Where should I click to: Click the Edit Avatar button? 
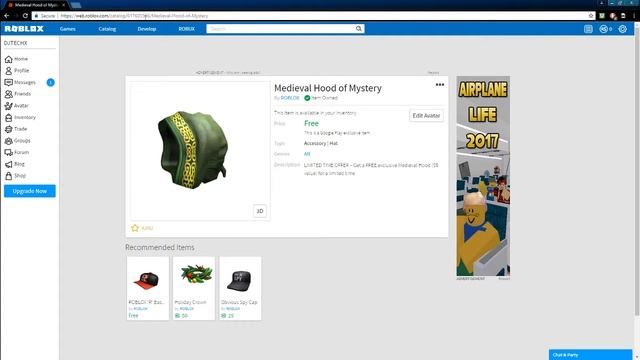(x=426, y=116)
